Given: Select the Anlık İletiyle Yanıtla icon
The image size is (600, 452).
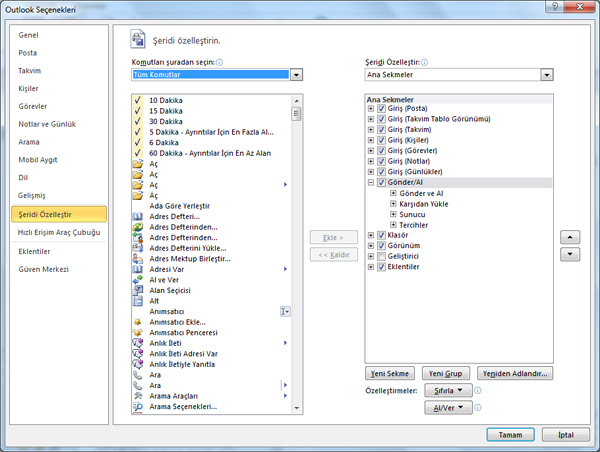Looking at the screenshot, I should 138,364.
